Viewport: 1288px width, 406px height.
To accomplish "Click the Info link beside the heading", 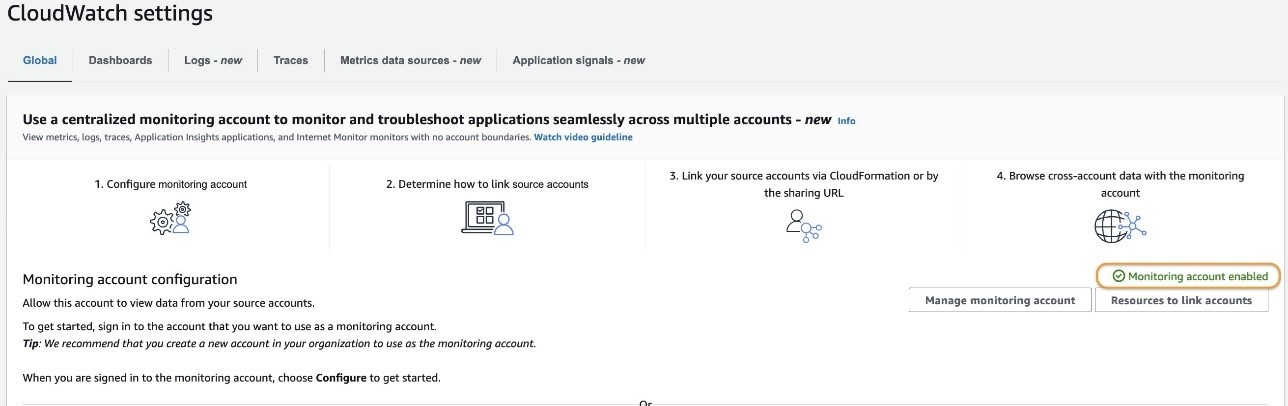I will click(846, 121).
